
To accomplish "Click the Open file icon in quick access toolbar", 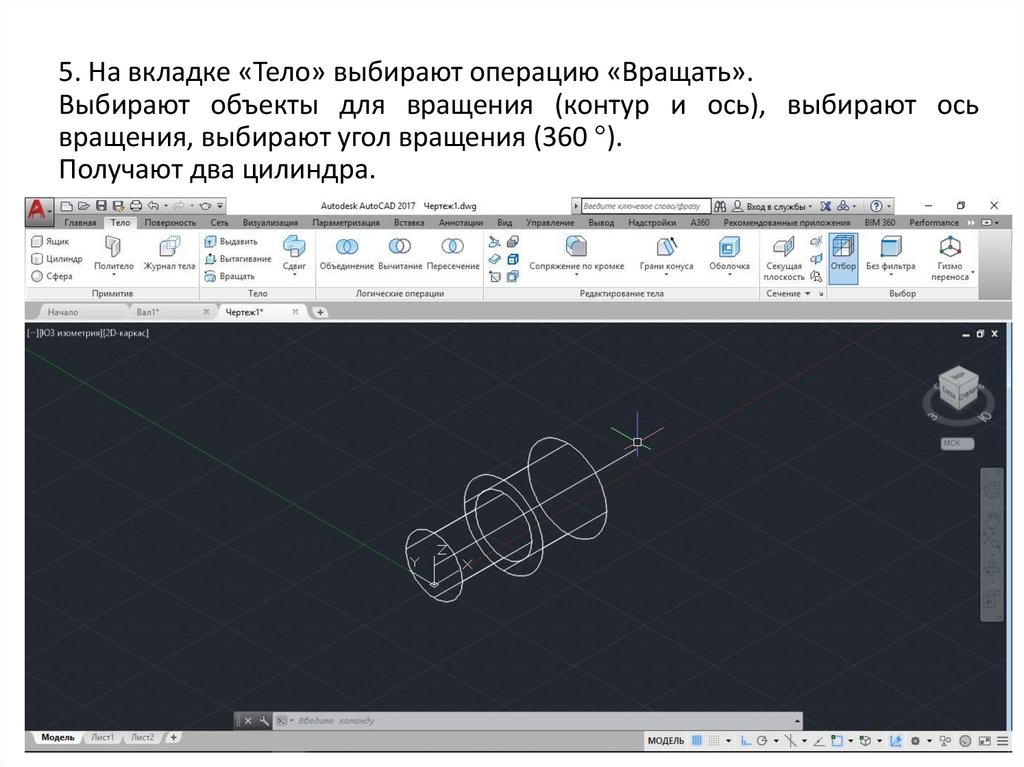I will coord(84,206).
